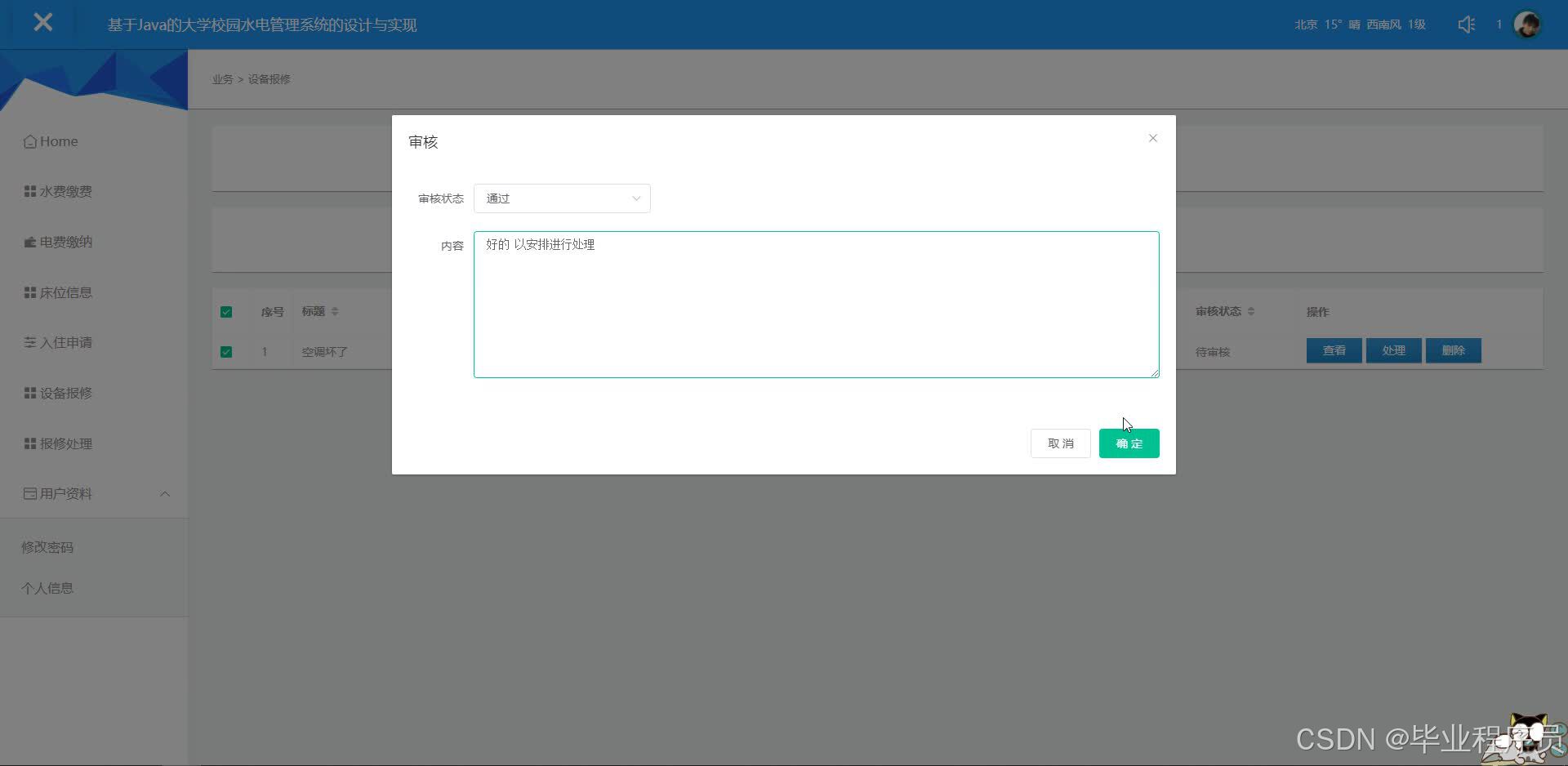
Task: Mute notifications via the speaker icon
Action: 1466,24
